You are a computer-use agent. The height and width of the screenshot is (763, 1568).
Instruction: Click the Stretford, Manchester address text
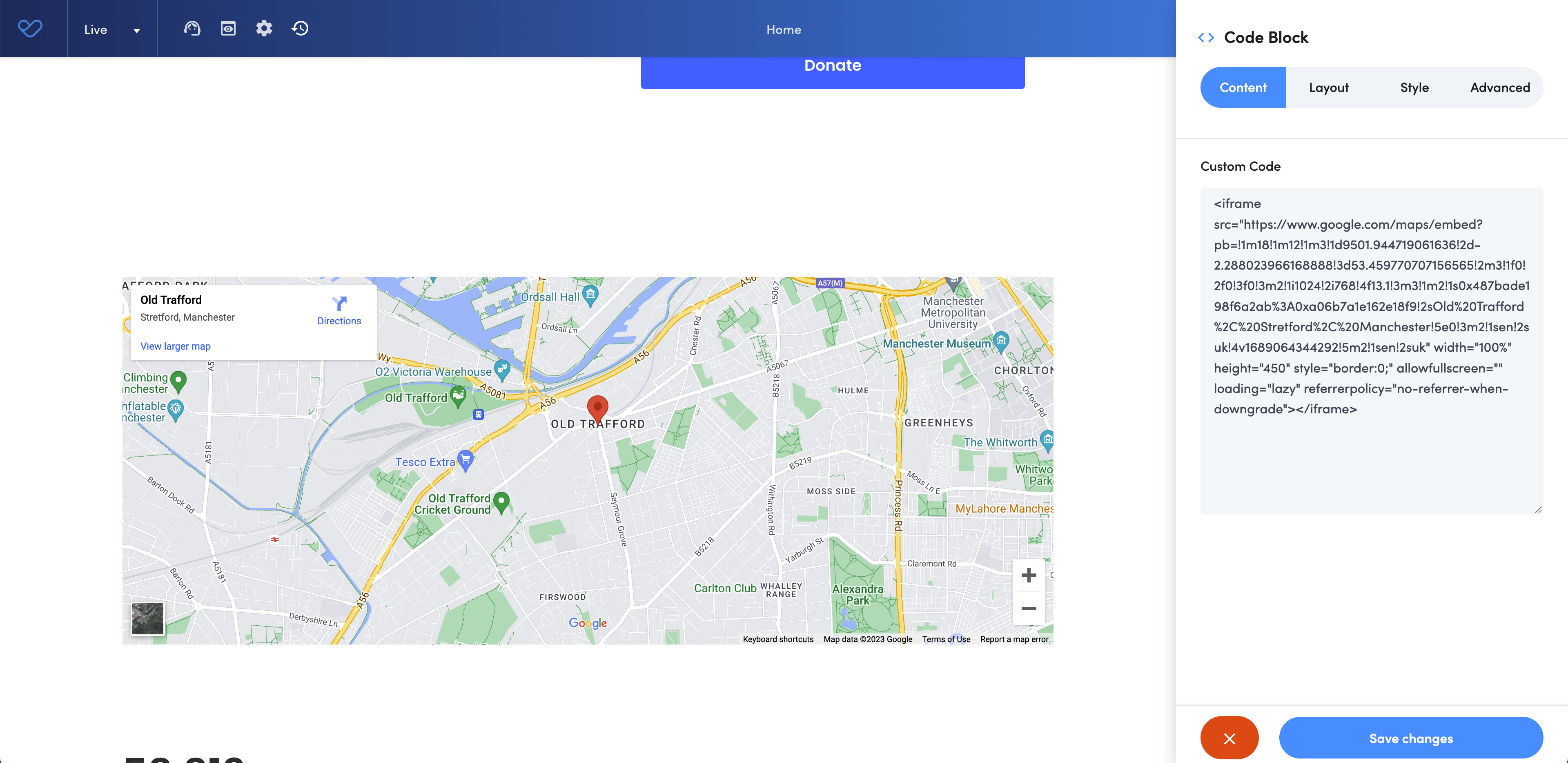[187, 317]
